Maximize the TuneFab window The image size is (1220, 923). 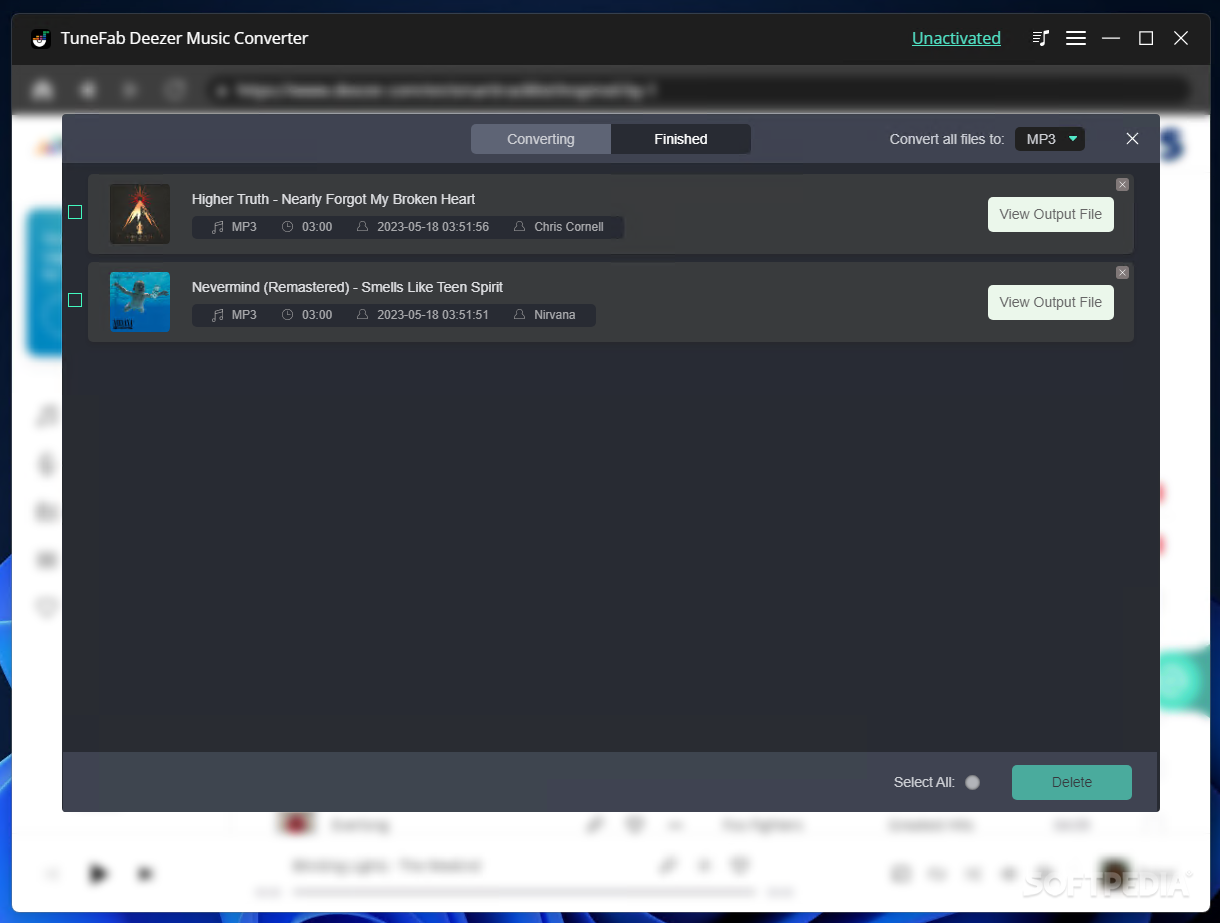[x=1146, y=38]
